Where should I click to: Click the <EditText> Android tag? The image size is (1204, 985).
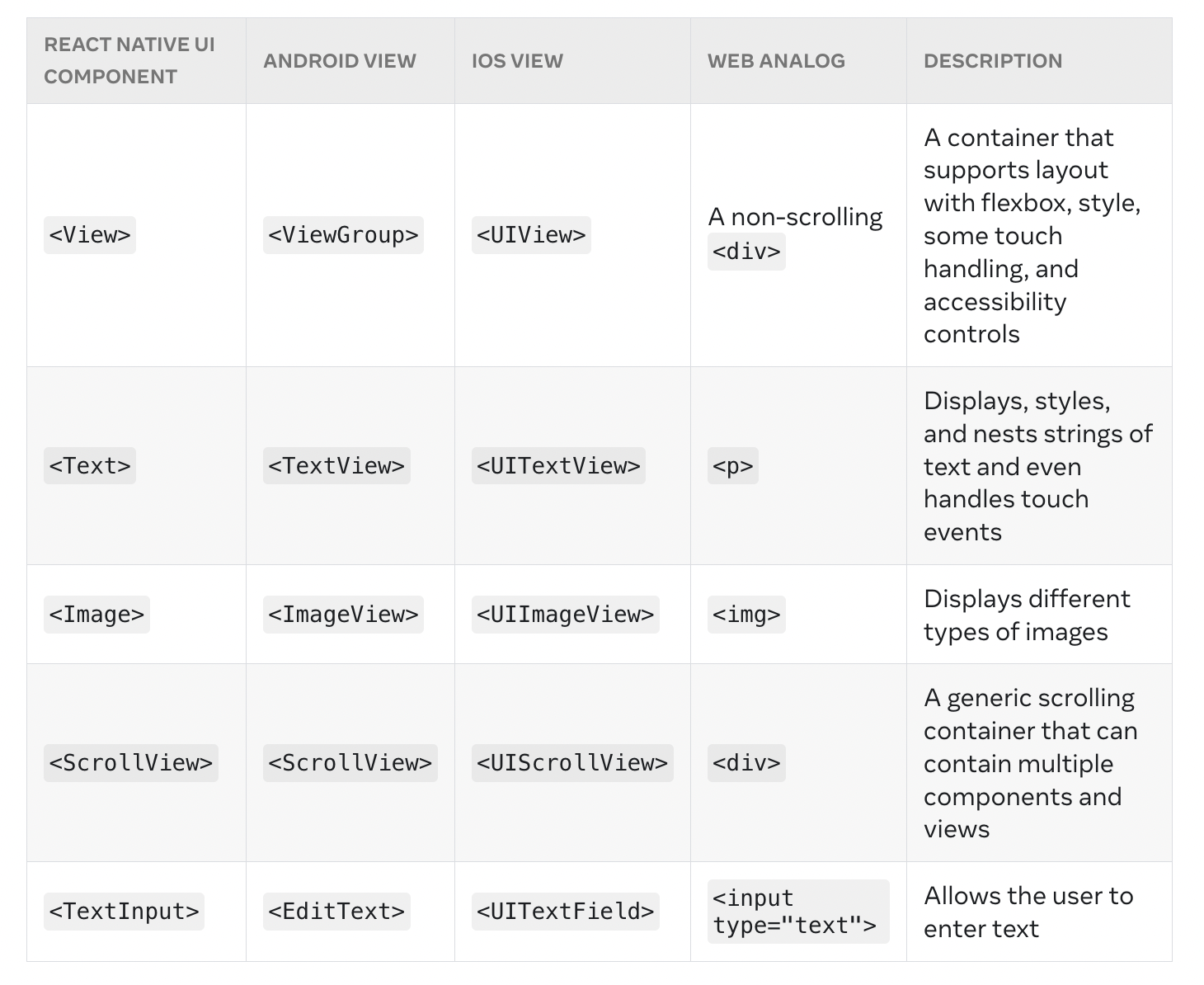[336, 912]
